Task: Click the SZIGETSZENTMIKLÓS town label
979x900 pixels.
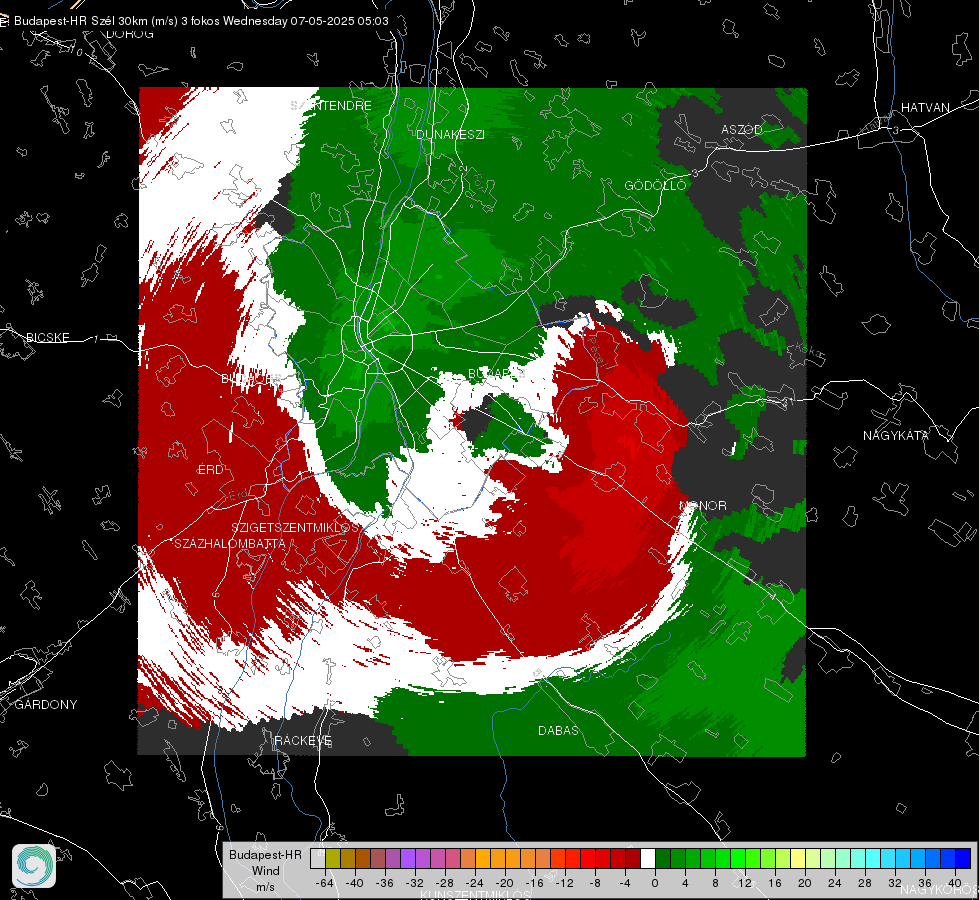Action: coord(295,528)
